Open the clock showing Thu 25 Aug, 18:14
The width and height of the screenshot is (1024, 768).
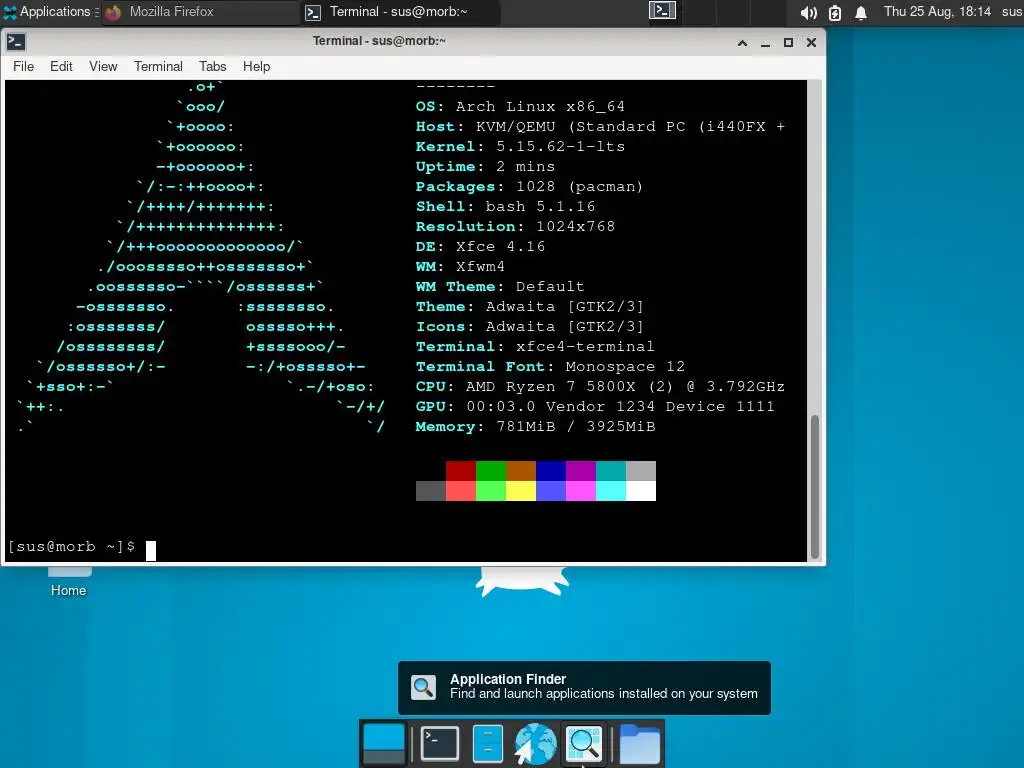pyautogui.click(x=937, y=12)
